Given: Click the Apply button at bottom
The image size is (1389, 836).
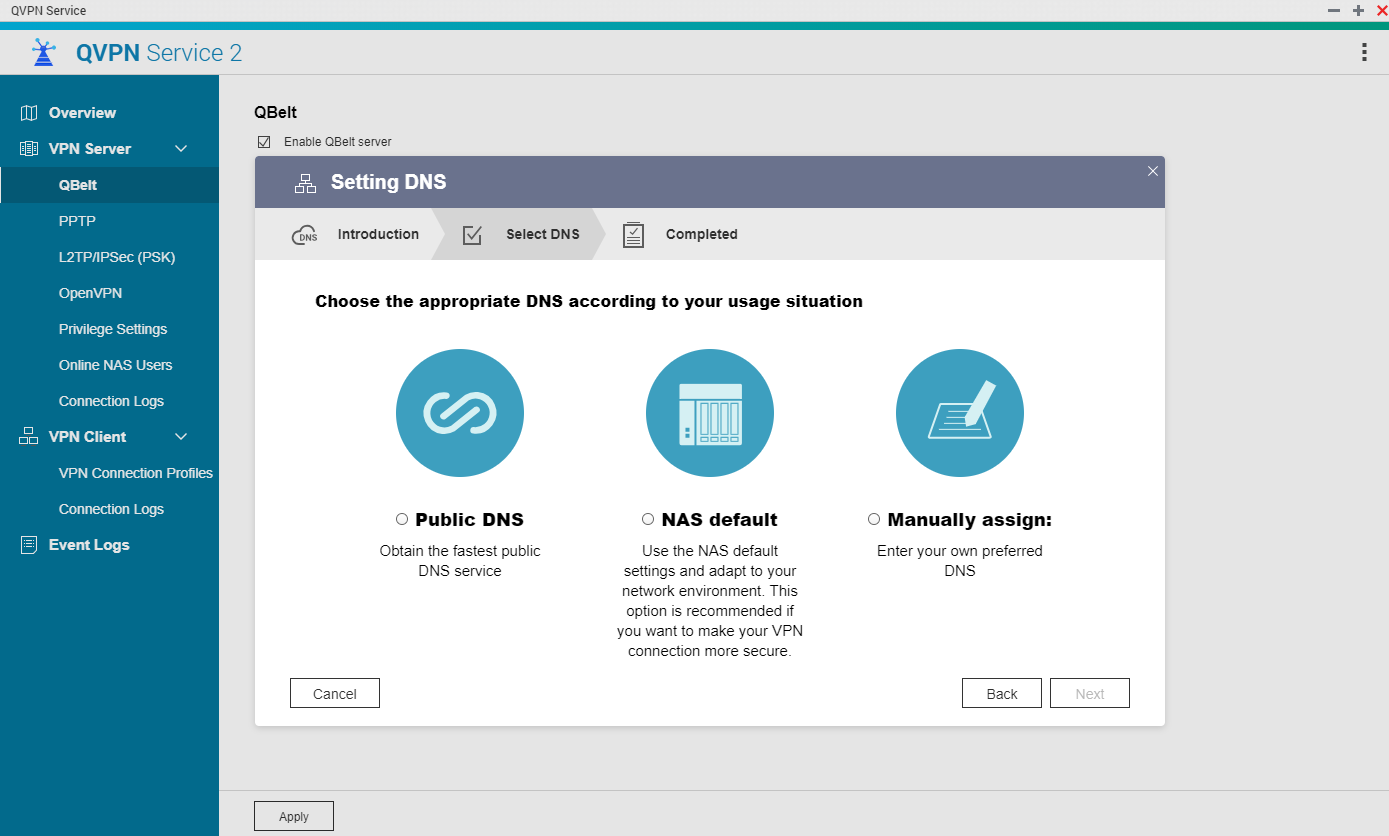Looking at the screenshot, I should [294, 816].
